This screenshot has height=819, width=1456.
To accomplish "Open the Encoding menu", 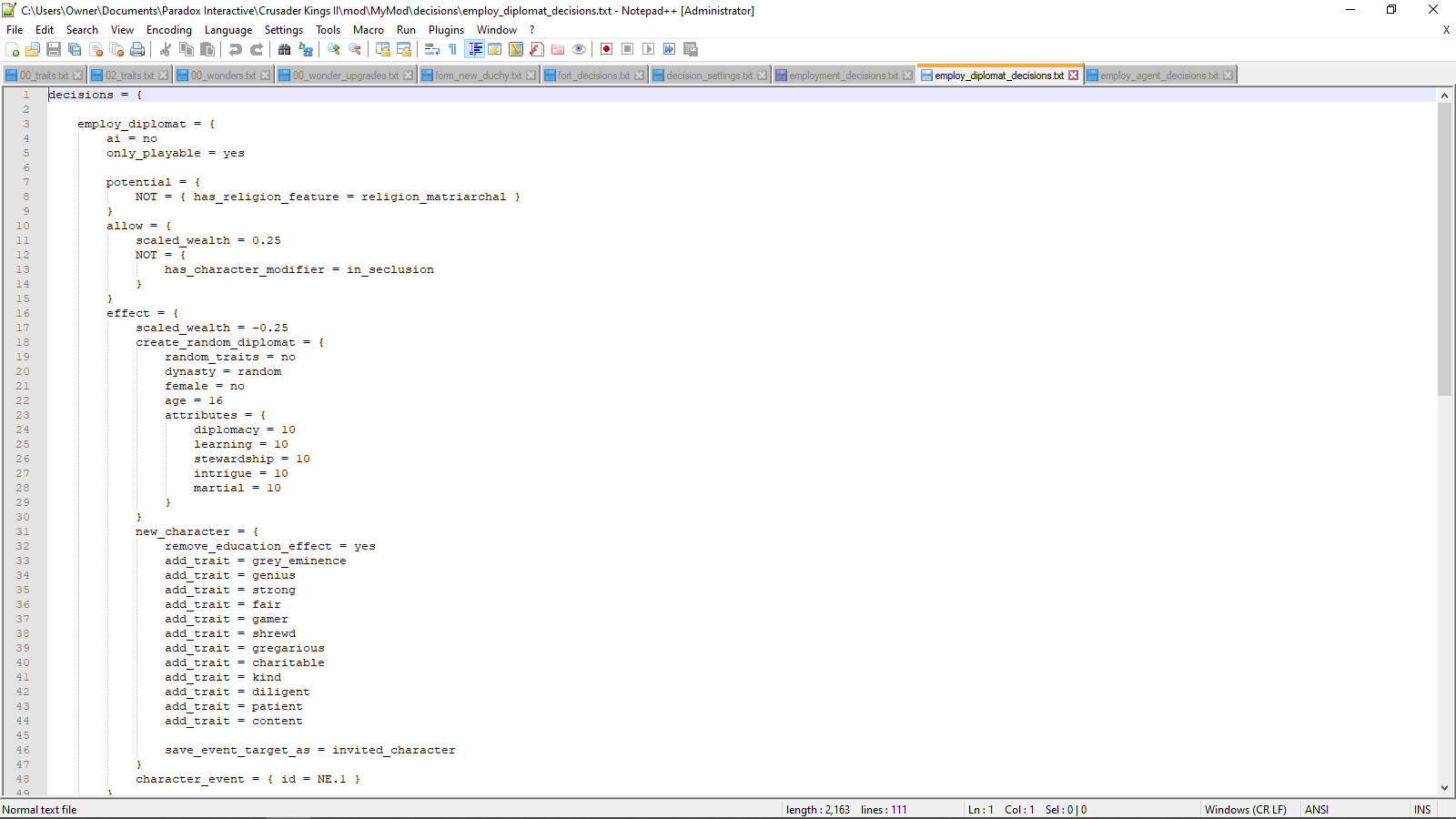I will pos(169,30).
